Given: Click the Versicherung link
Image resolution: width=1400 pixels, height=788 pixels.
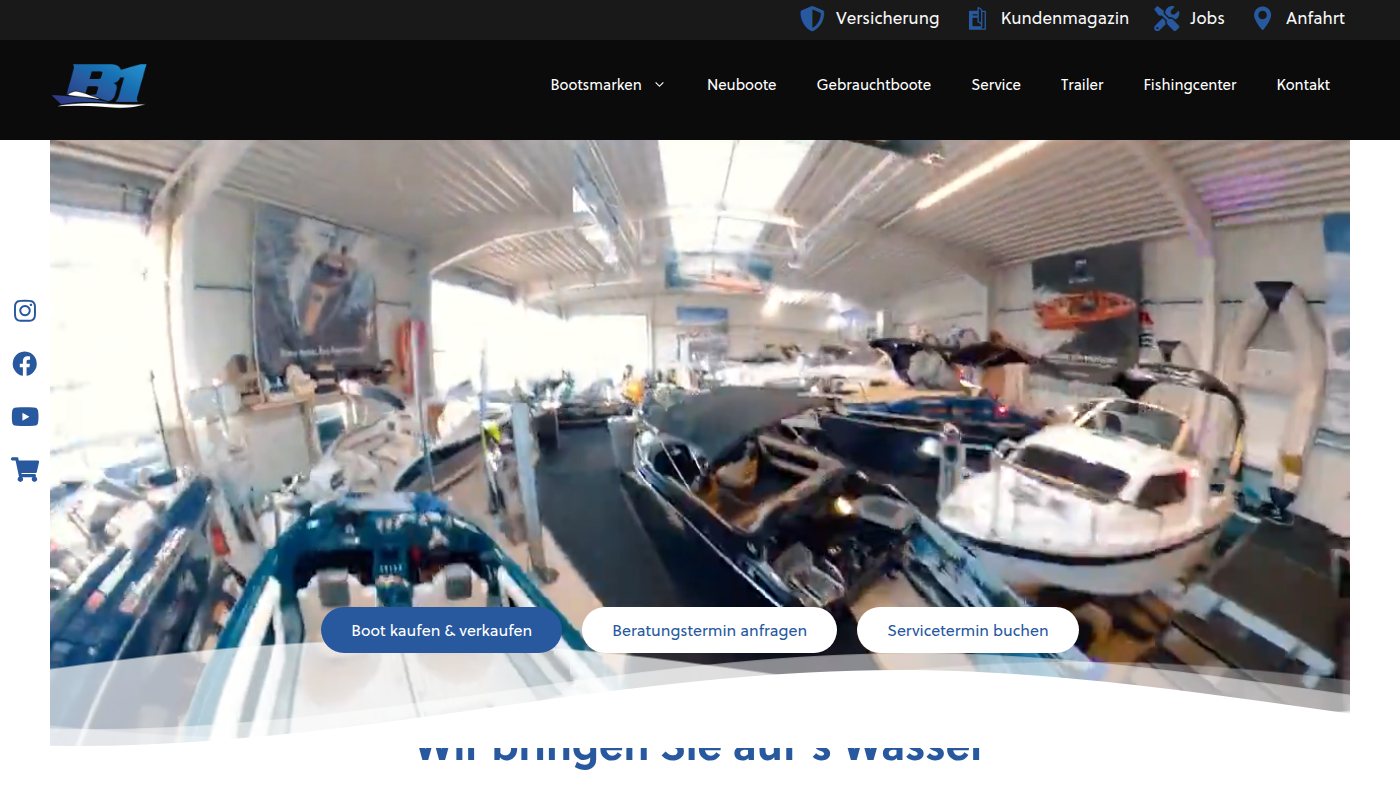Looking at the screenshot, I should point(887,18).
